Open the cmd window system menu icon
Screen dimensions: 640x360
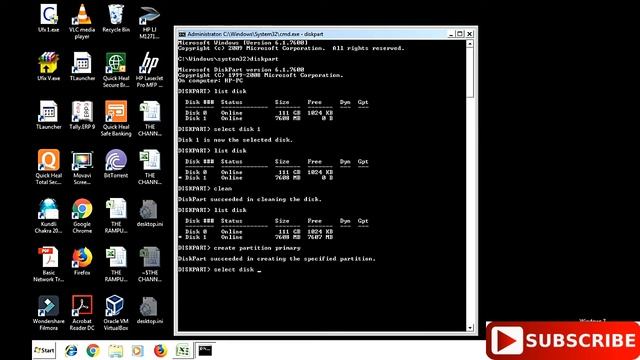[182, 34]
